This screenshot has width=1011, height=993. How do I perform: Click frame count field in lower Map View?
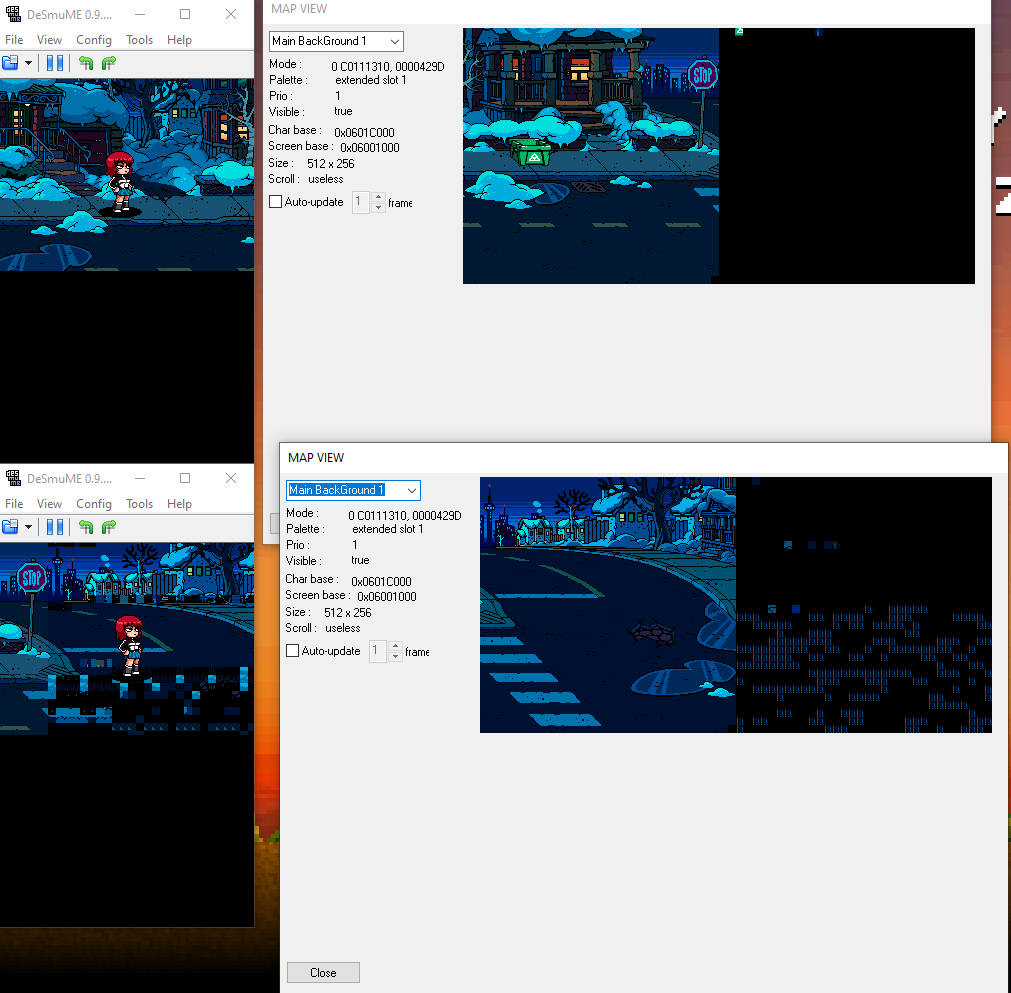tap(377, 651)
